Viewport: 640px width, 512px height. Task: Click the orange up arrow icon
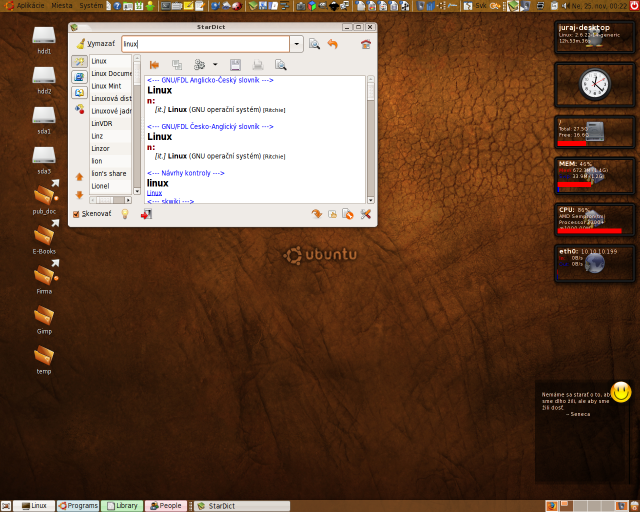79,177
